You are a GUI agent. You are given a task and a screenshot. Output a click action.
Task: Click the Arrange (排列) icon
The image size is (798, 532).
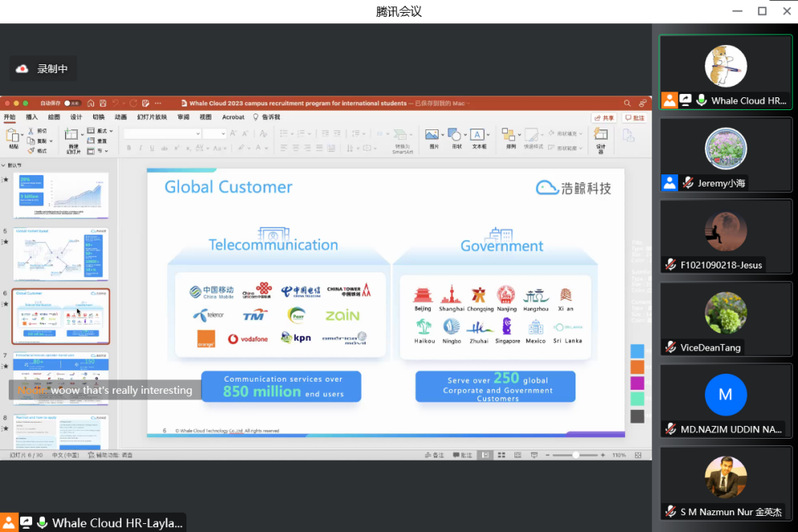(508, 134)
